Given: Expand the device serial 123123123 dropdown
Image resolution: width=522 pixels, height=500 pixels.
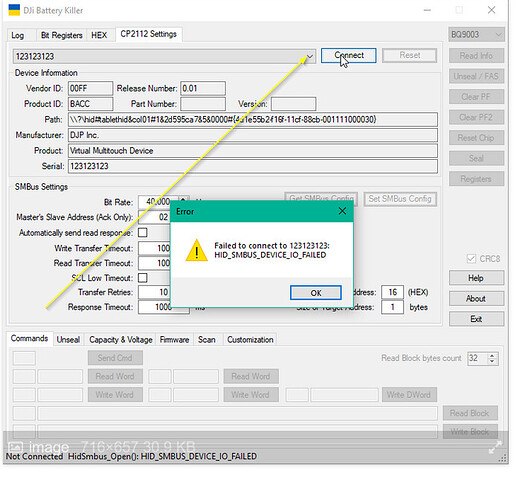Looking at the screenshot, I should click(x=310, y=56).
